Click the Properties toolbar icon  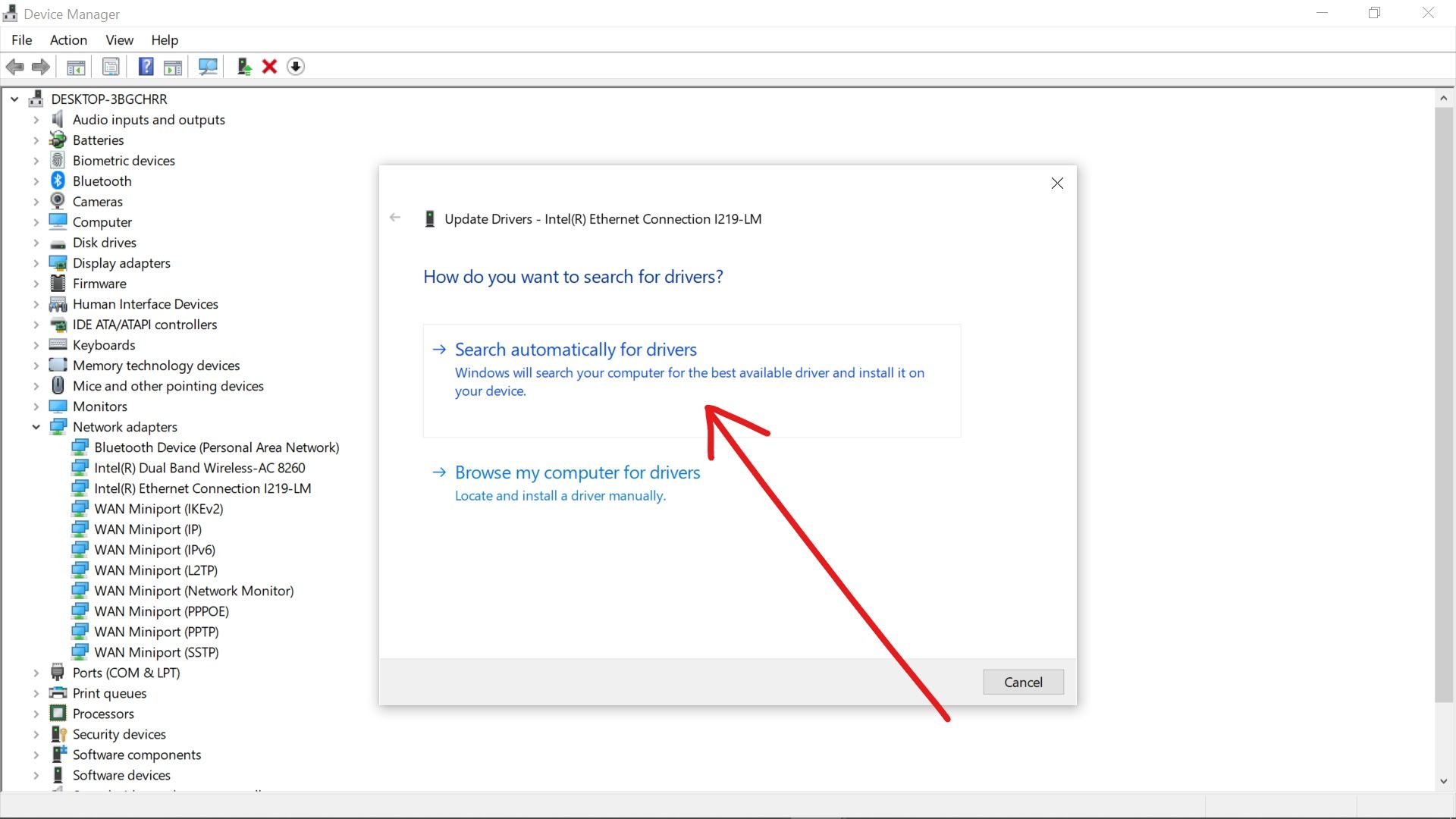[111, 67]
